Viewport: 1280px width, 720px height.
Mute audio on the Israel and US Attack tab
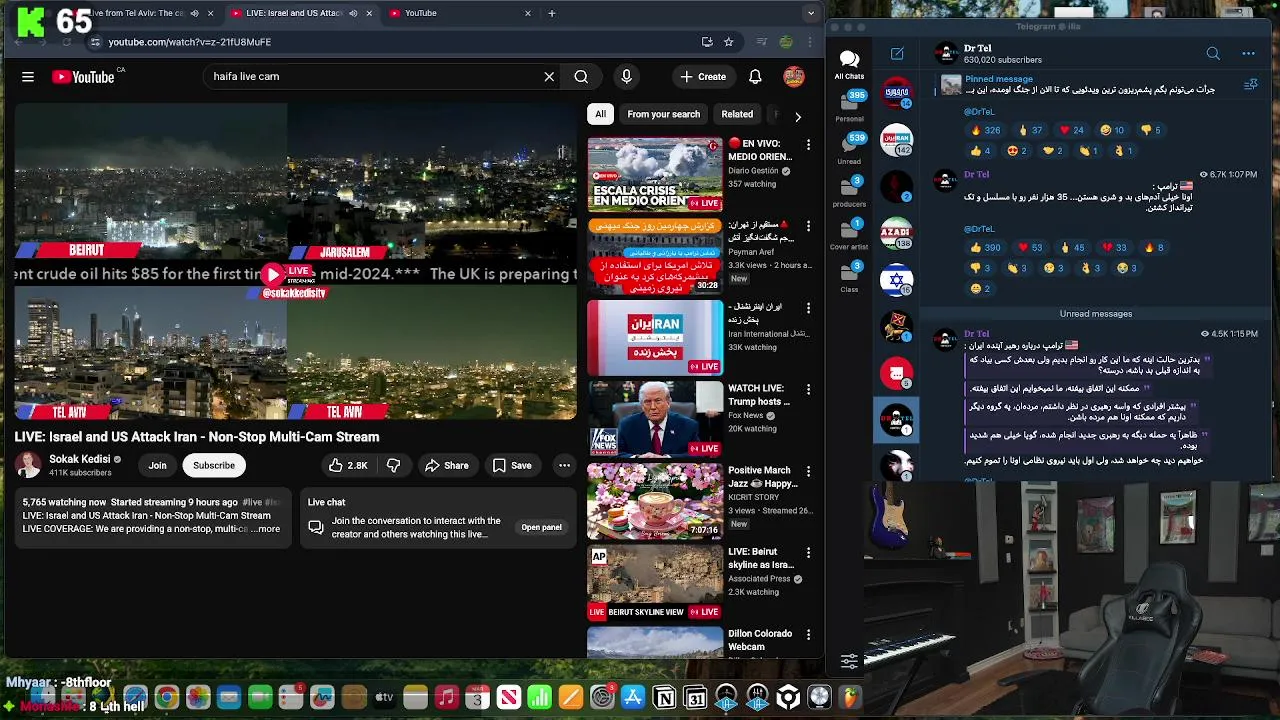click(353, 13)
